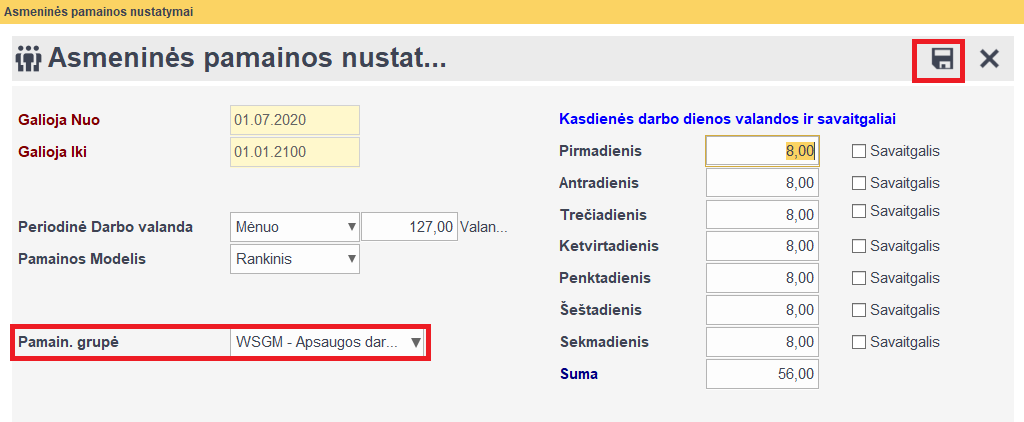The height and width of the screenshot is (422, 1024).
Task: Click the people group icon in header
Action: click(29, 59)
